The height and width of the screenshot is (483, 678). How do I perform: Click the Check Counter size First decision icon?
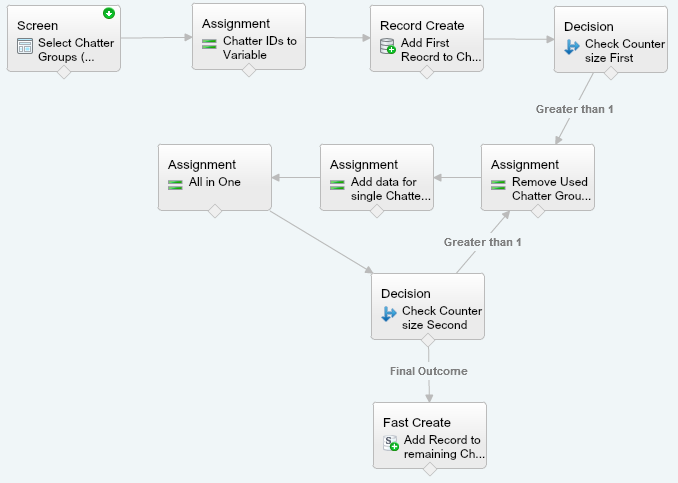pos(572,47)
